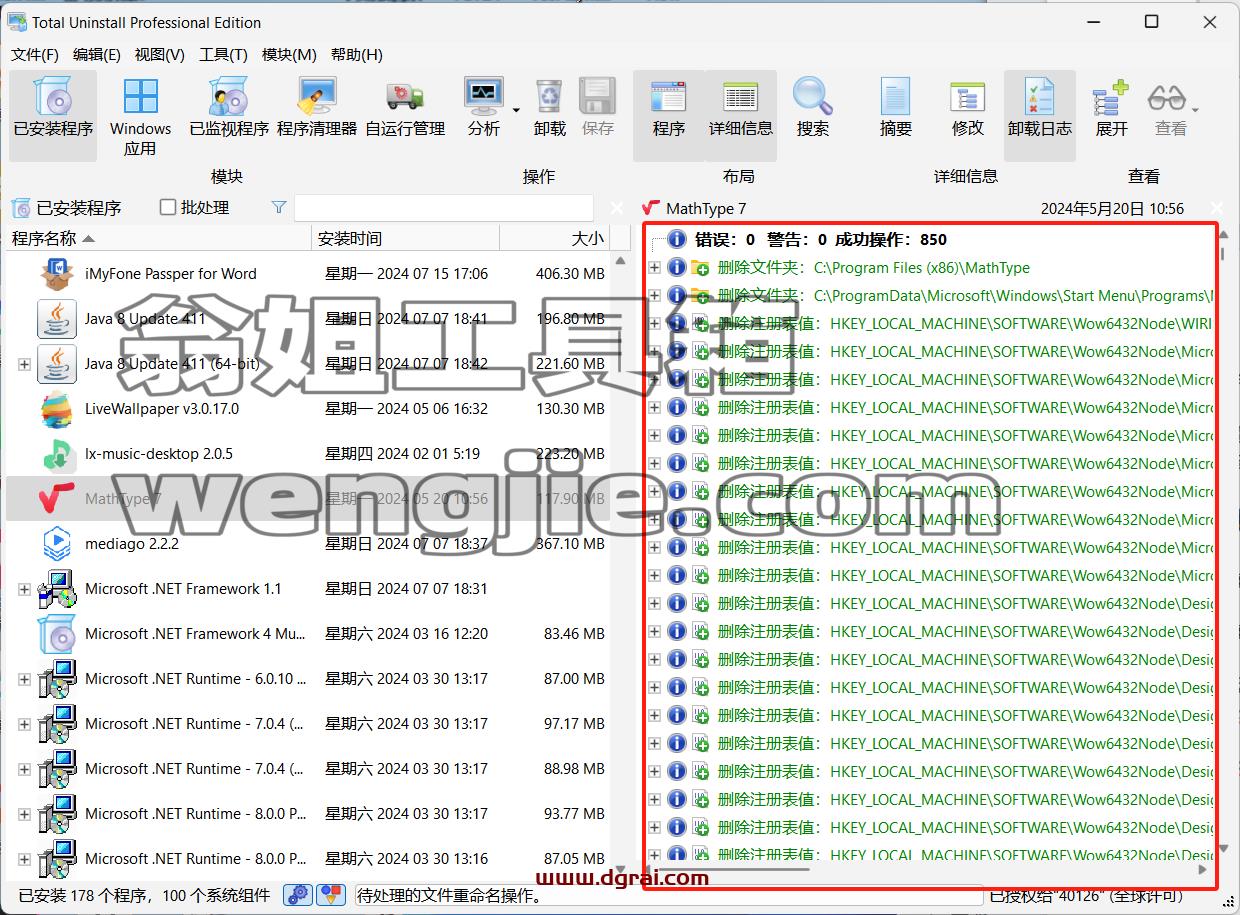Open the 自运行管理 module
This screenshot has width=1240, height=915.
(x=404, y=108)
